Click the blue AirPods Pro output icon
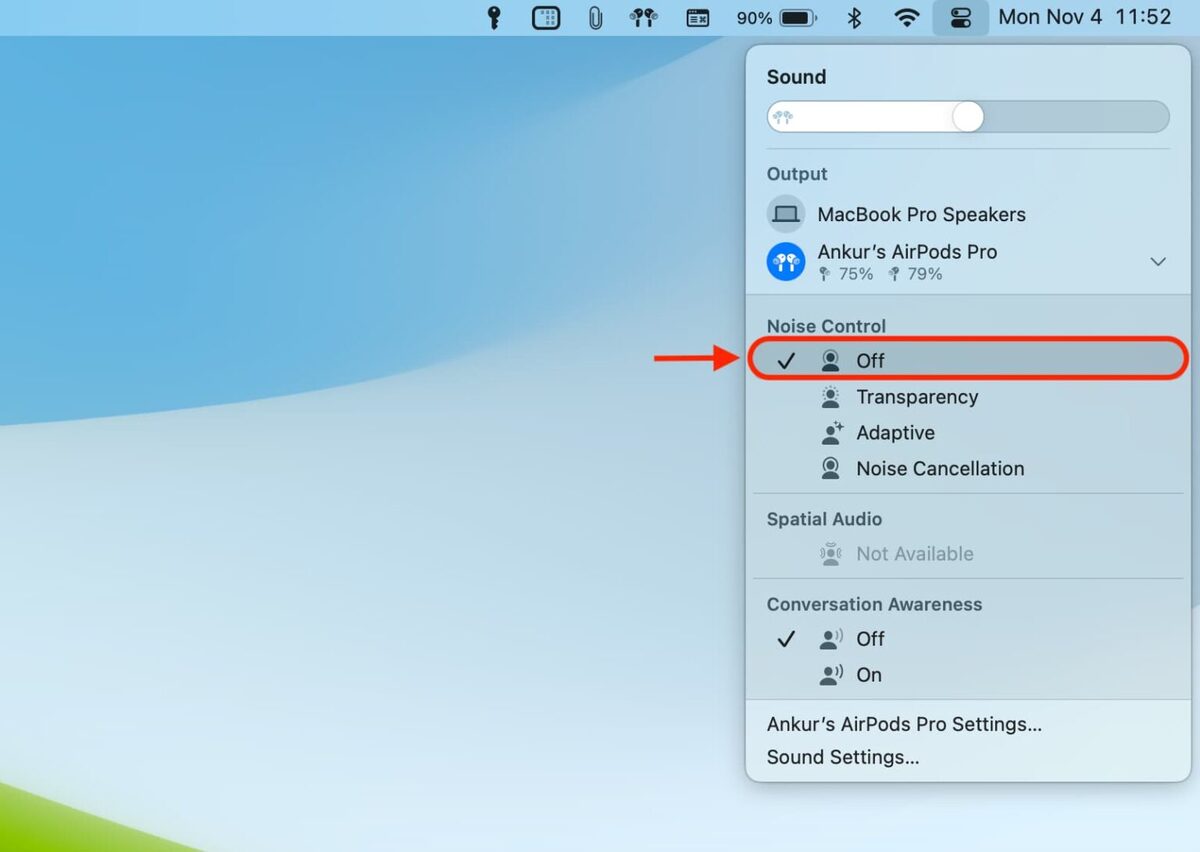Viewport: 1200px width, 852px height. click(x=786, y=262)
